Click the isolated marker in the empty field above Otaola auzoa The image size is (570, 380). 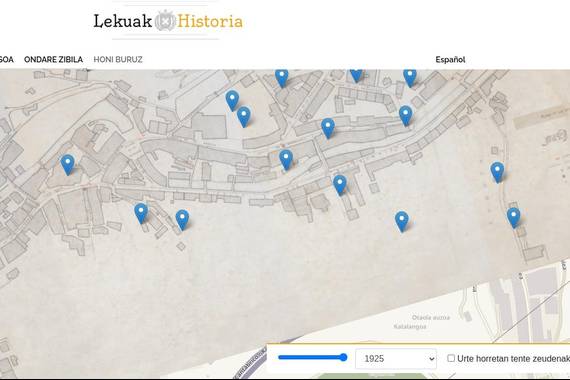coord(402,221)
